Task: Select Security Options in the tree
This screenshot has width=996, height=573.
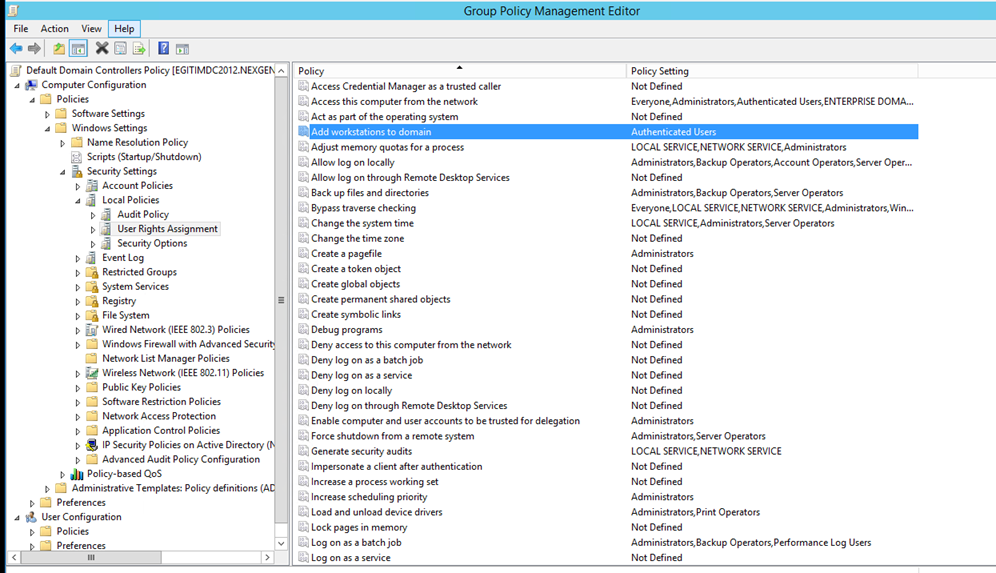Action: point(152,243)
